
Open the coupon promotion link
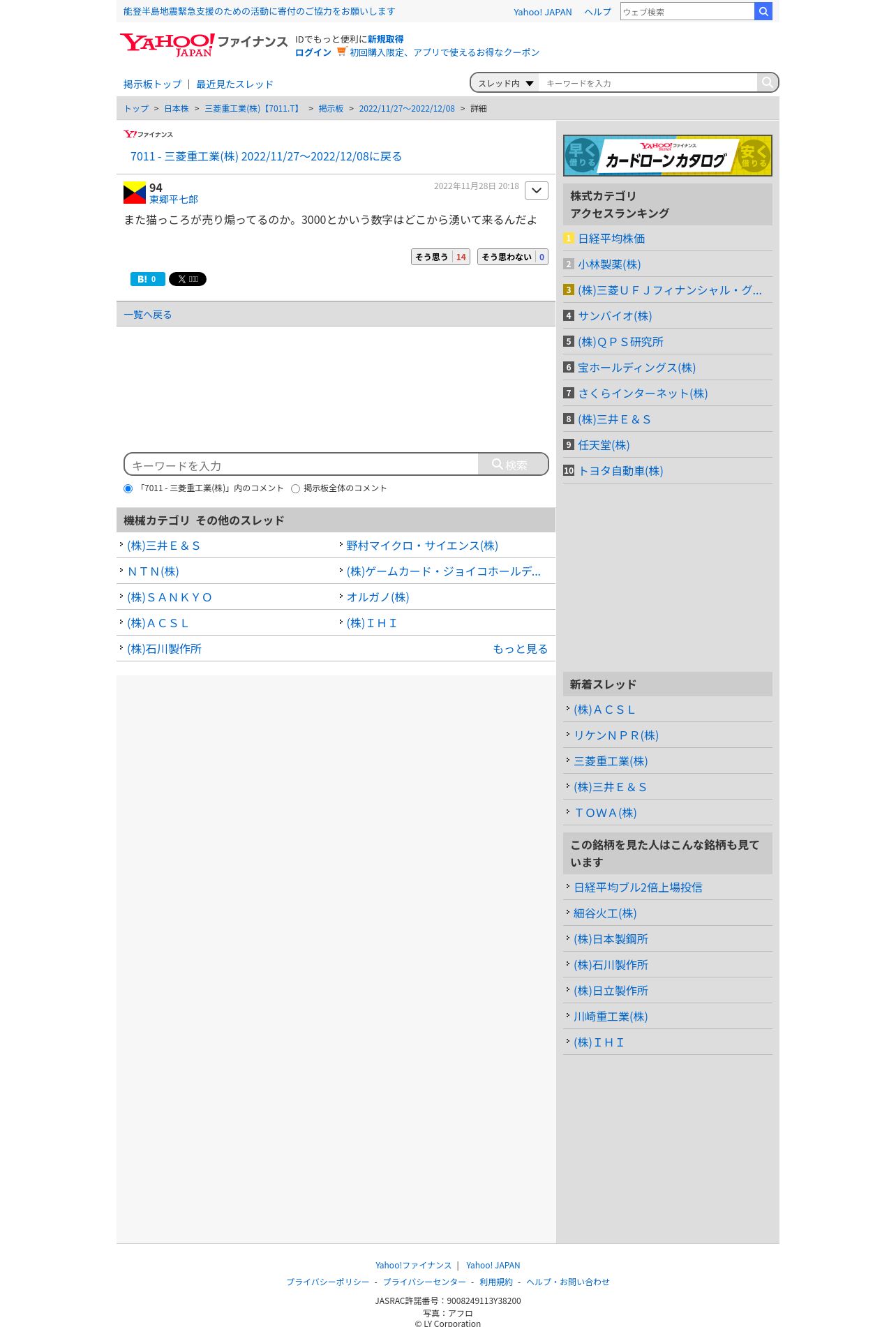(x=445, y=52)
